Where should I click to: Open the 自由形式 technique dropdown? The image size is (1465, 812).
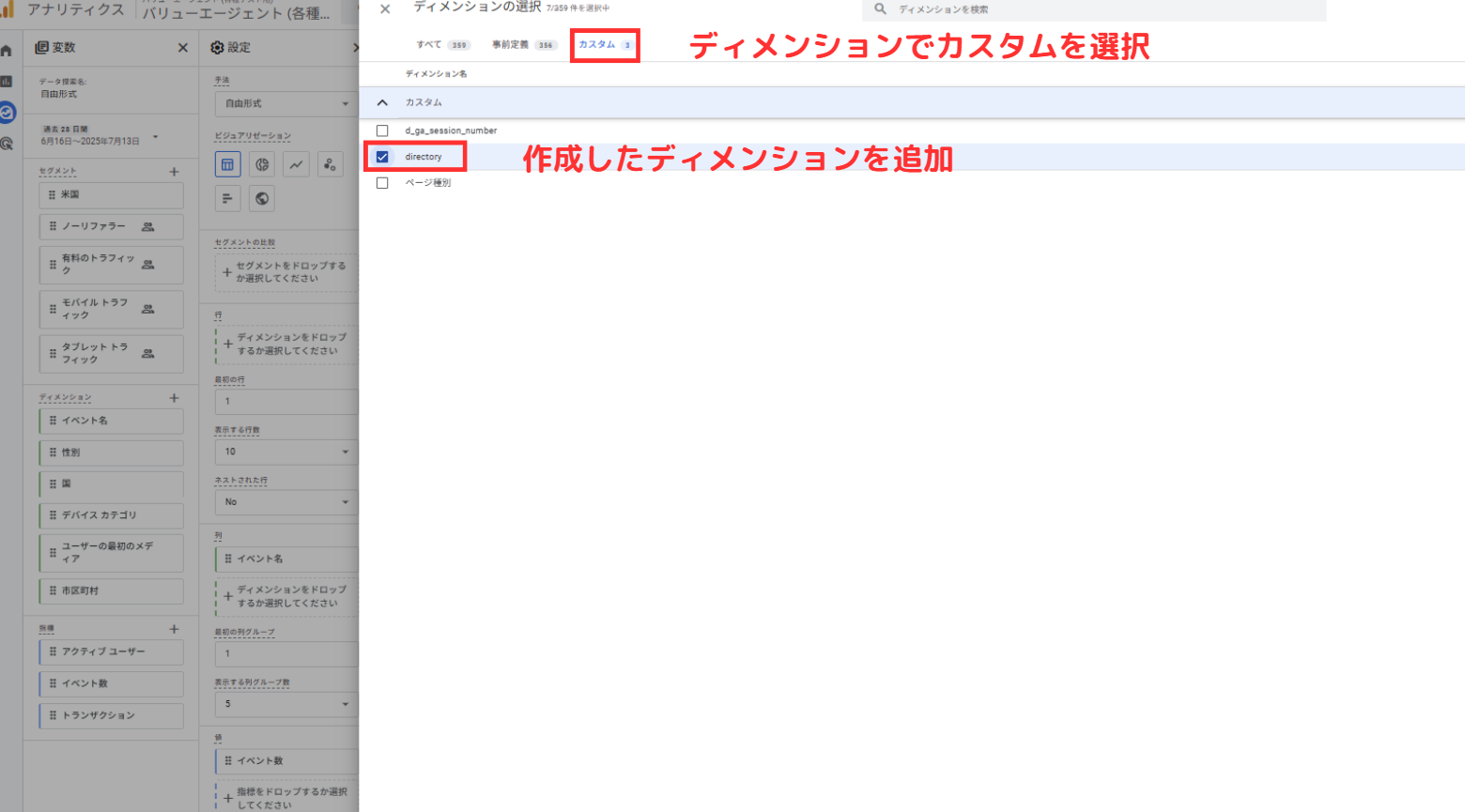(x=285, y=103)
